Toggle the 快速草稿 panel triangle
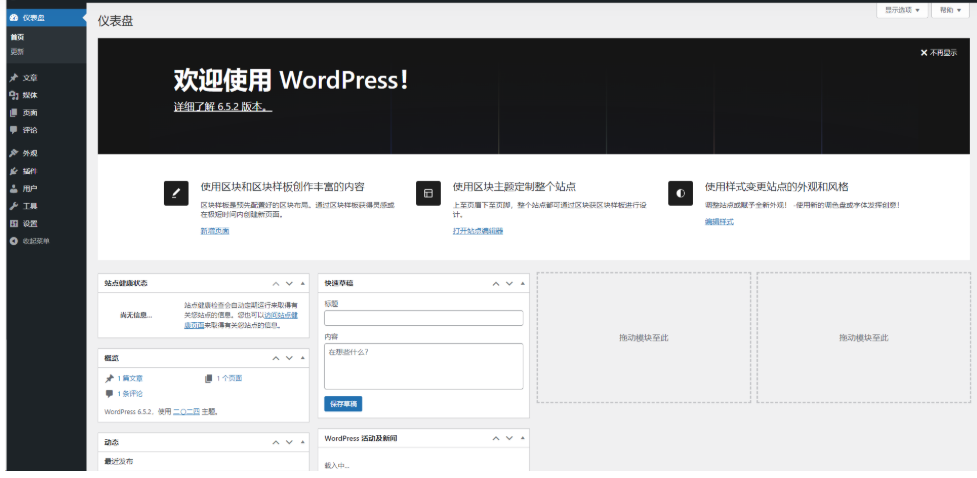 point(522,283)
